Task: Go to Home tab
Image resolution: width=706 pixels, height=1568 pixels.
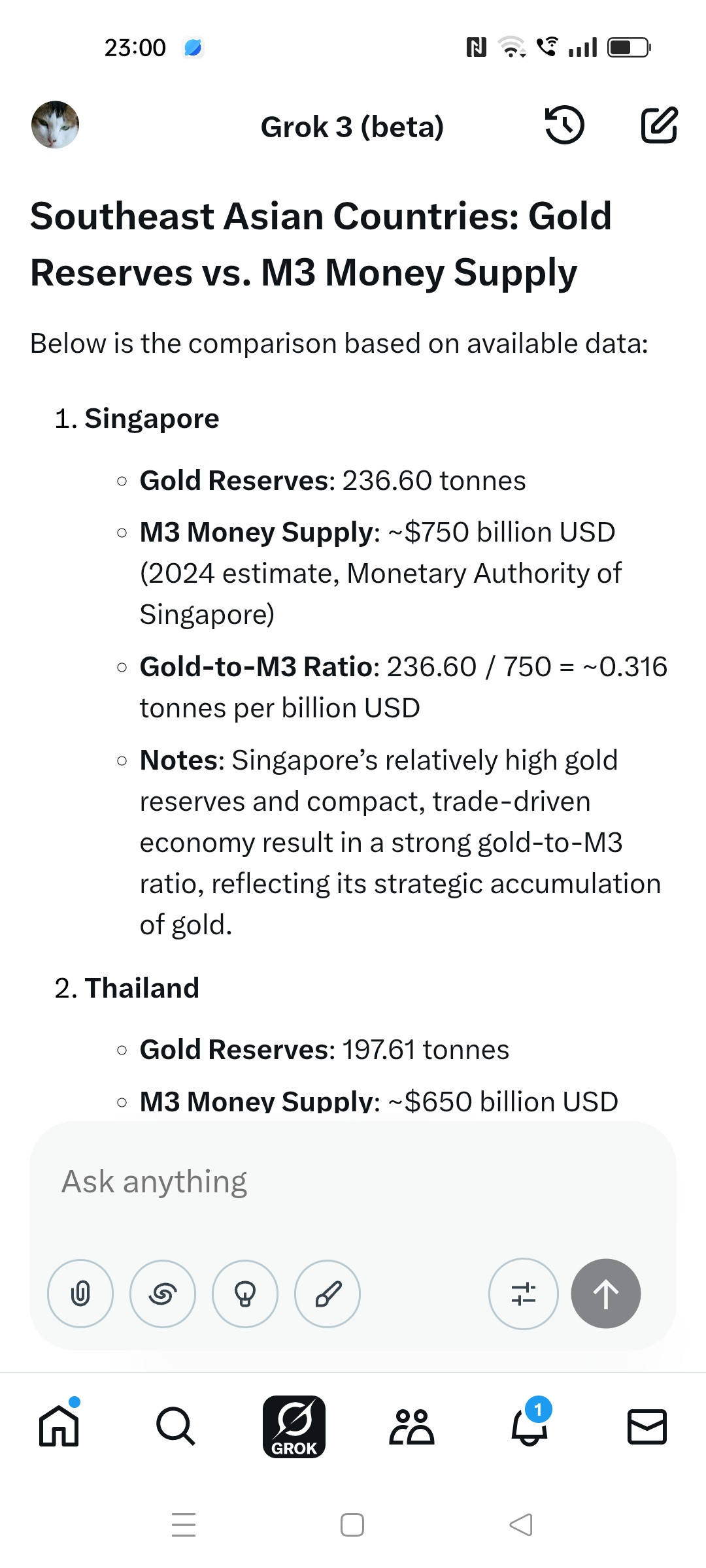Action: click(59, 1426)
